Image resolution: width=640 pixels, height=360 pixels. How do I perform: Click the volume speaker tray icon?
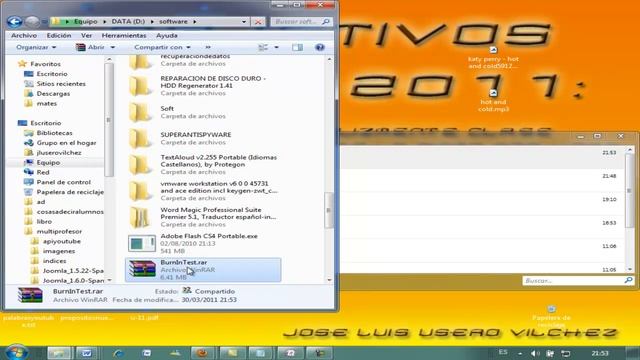(x=534, y=353)
